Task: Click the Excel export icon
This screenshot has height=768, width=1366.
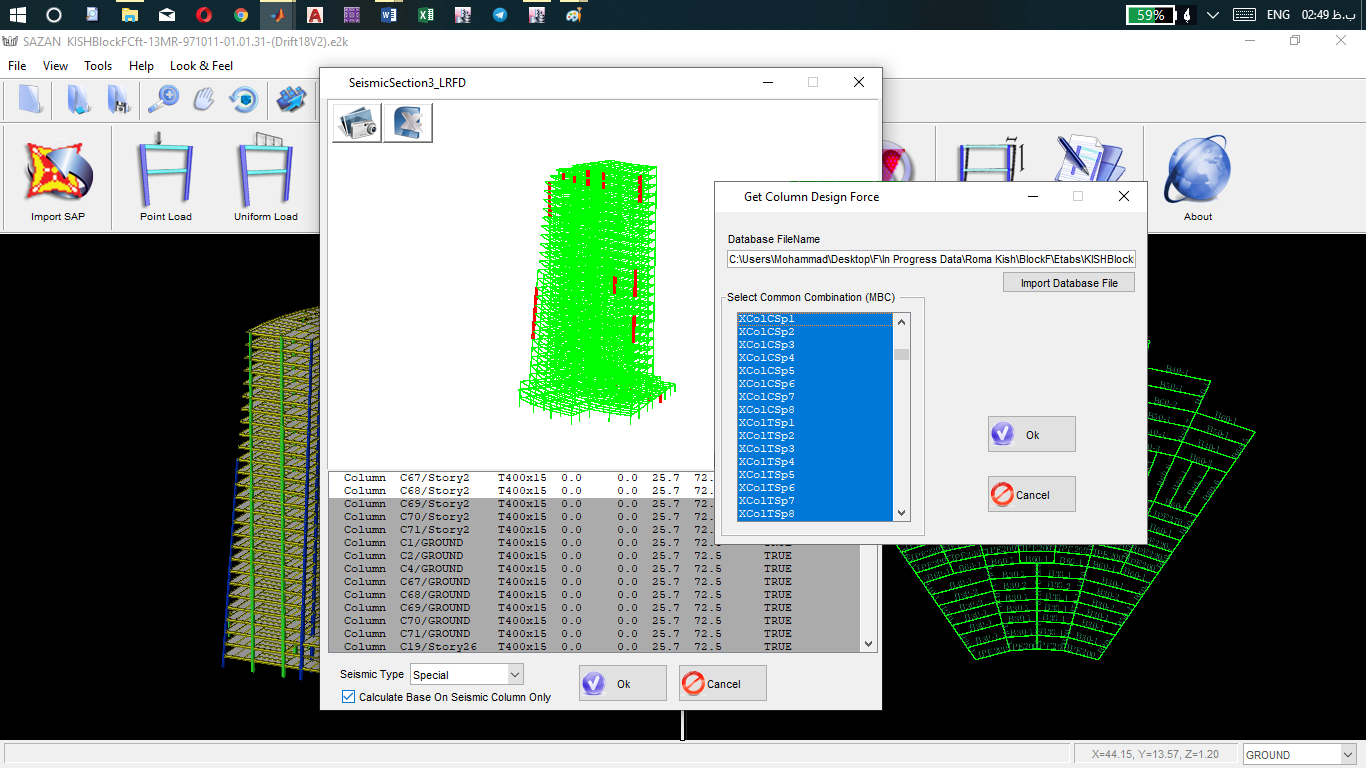Action: point(408,124)
